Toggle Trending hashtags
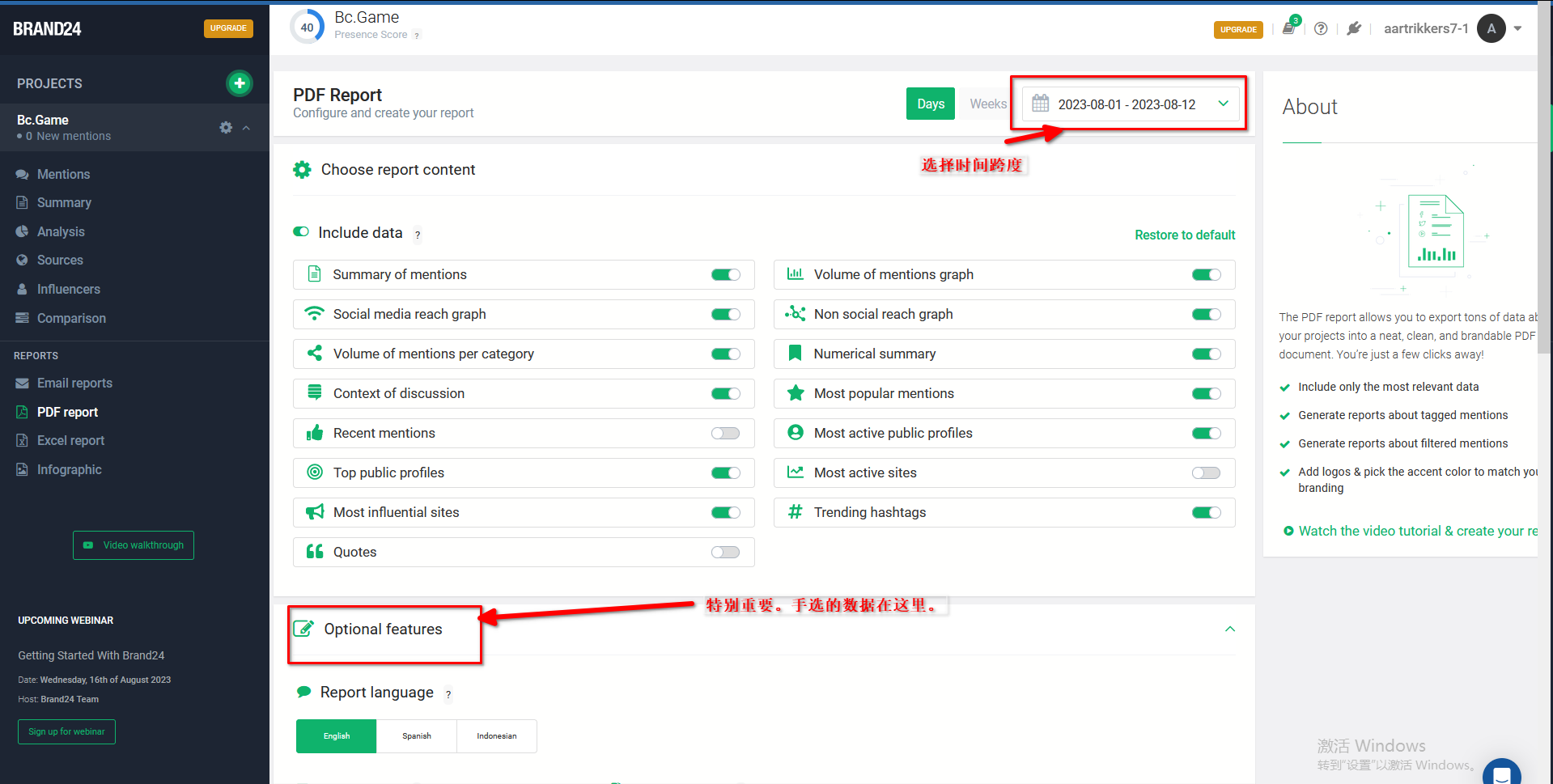The height and width of the screenshot is (784, 1553). (1207, 513)
